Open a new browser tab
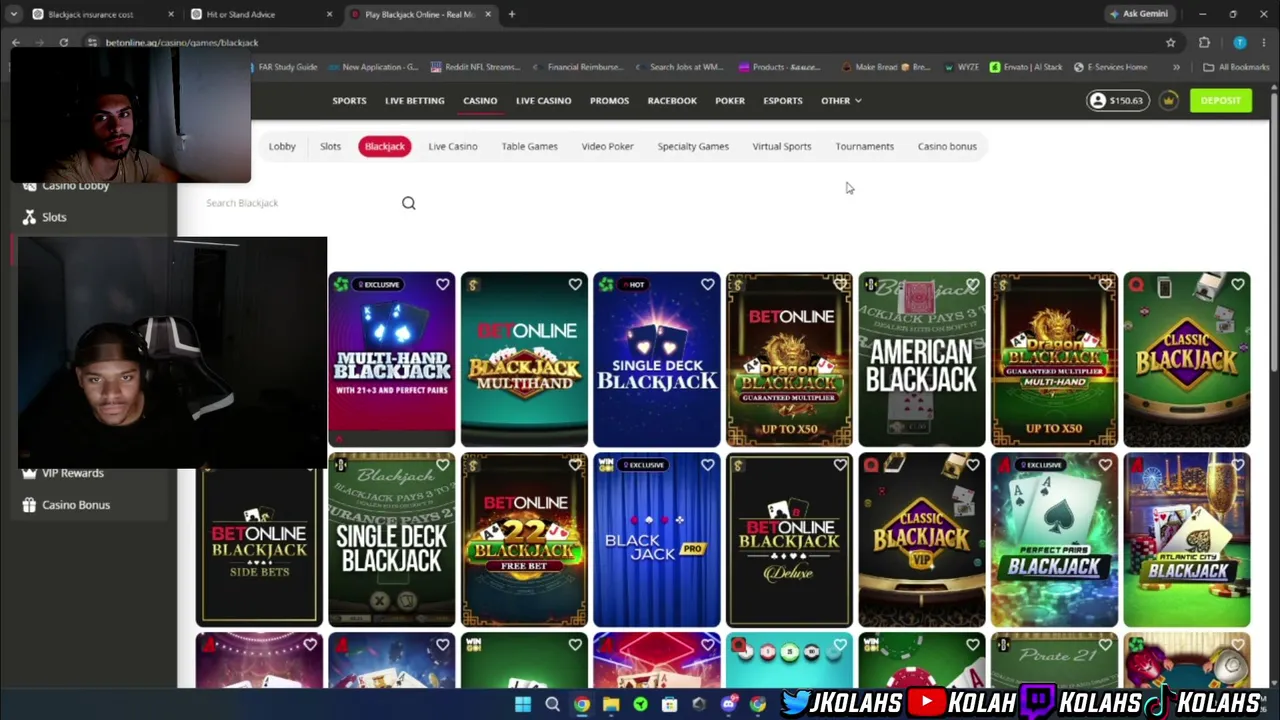Screen dimensions: 1280x720 pyautogui.click(x=511, y=14)
